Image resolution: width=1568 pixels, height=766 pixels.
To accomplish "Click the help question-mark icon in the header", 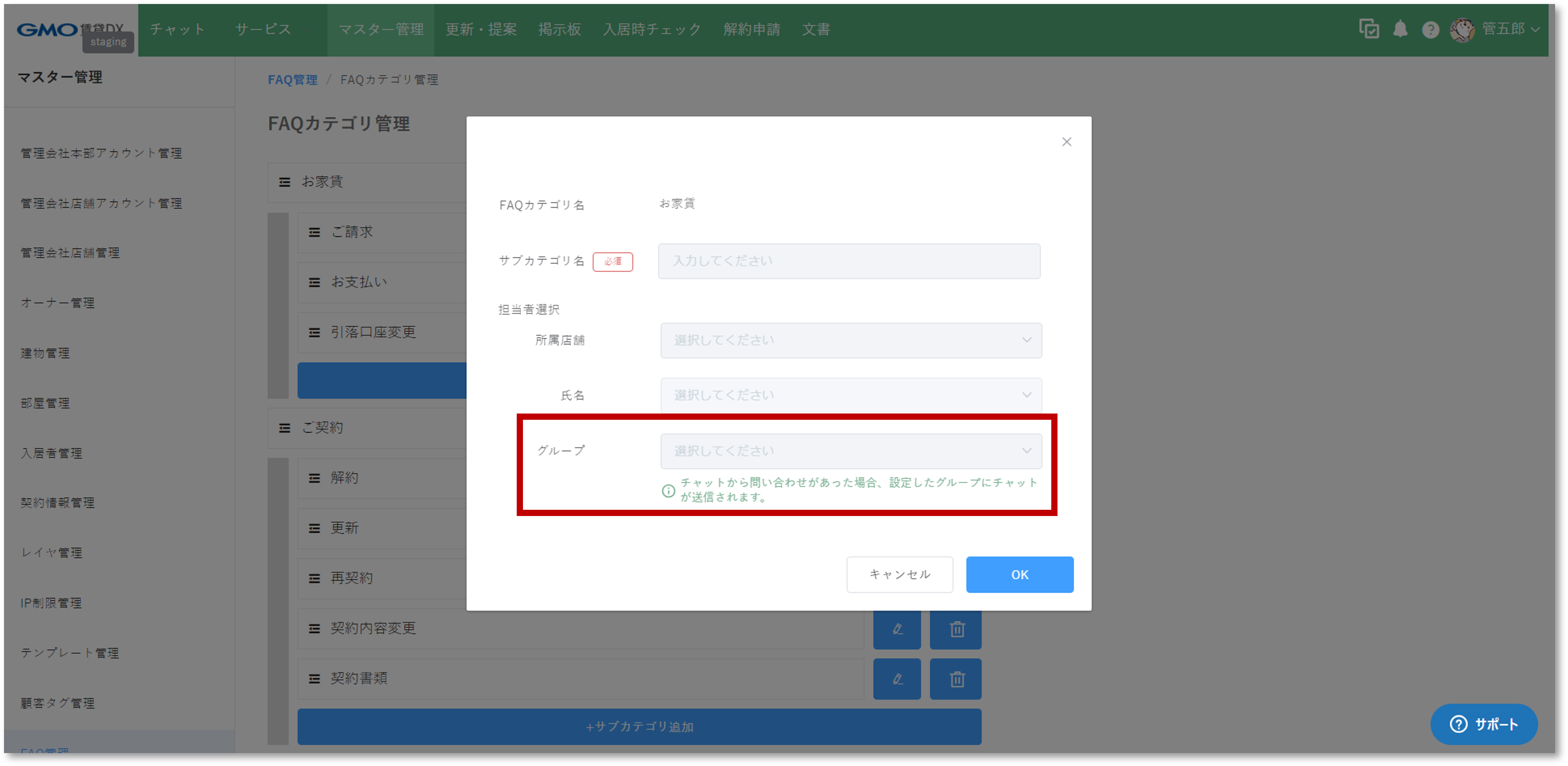I will click(1431, 29).
